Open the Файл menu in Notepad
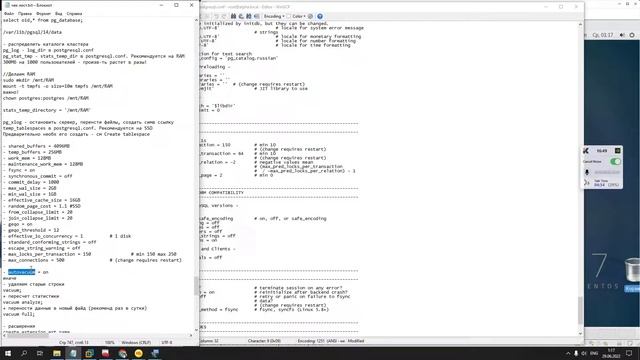The height and width of the screenshot is (360, 640). tap(9, 13)
